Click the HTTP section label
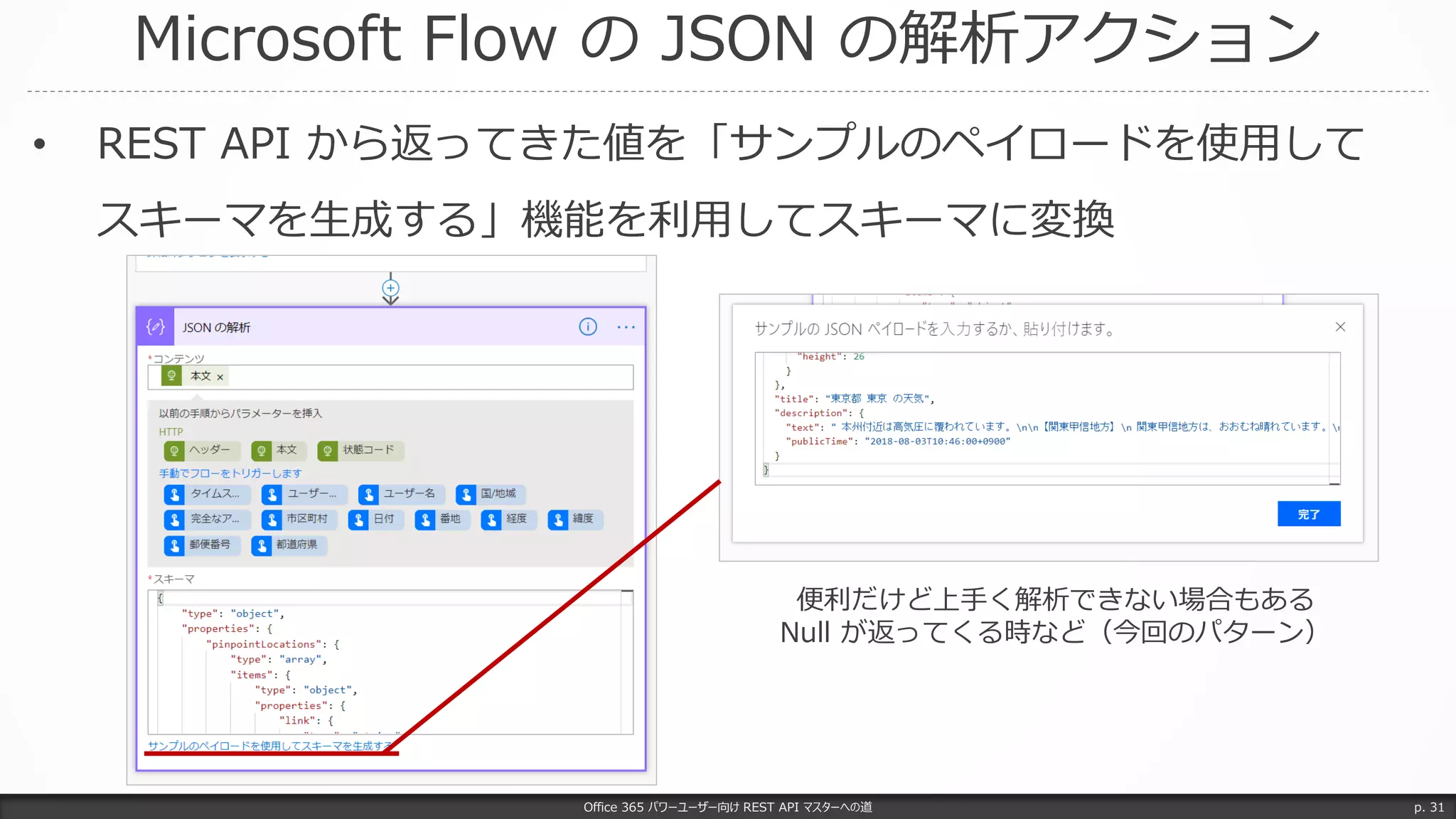Image resolution: width=1456 pixels, height=819 pixels. 171,432
